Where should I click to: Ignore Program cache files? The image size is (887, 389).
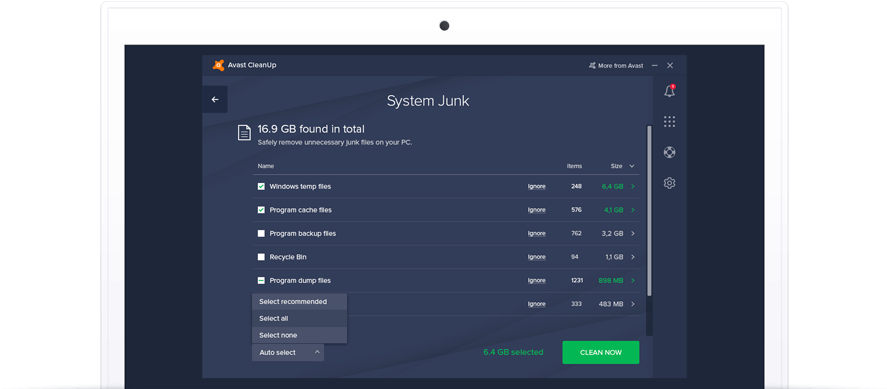537,210
